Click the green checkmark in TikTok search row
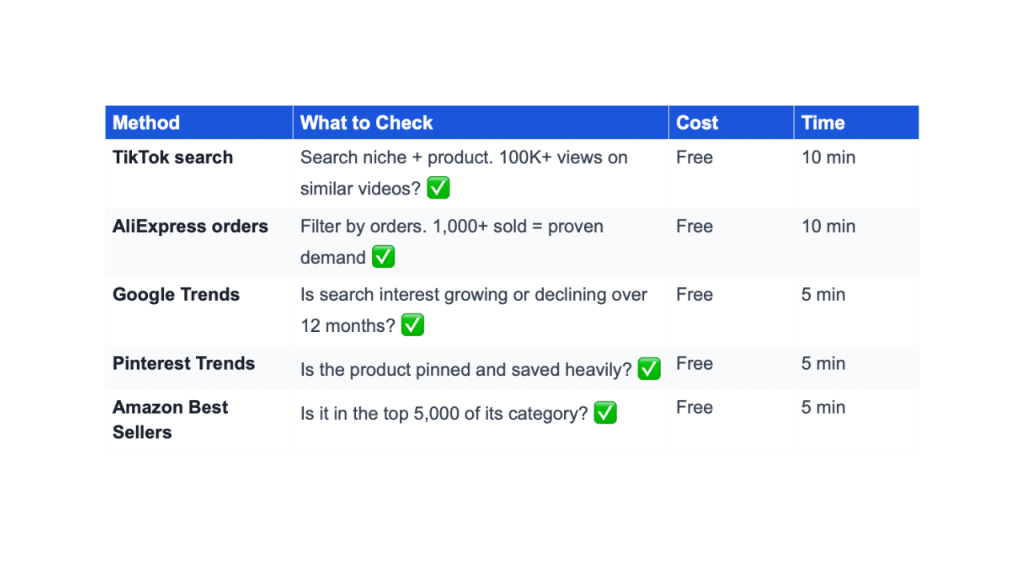This screenshot has width=1024, height=576. (438, 188)
